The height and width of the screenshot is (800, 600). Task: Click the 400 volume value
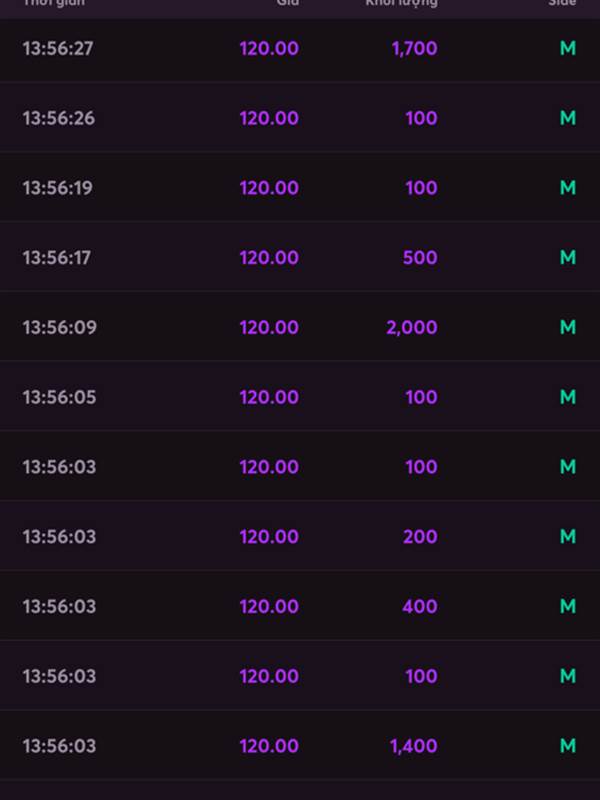(x=419, y=607)
